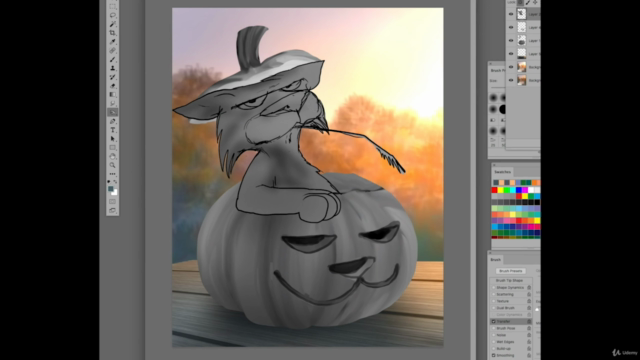The image size is (640, 360).
Task: Enable Texture checkbox
Action: click(493, 301)
